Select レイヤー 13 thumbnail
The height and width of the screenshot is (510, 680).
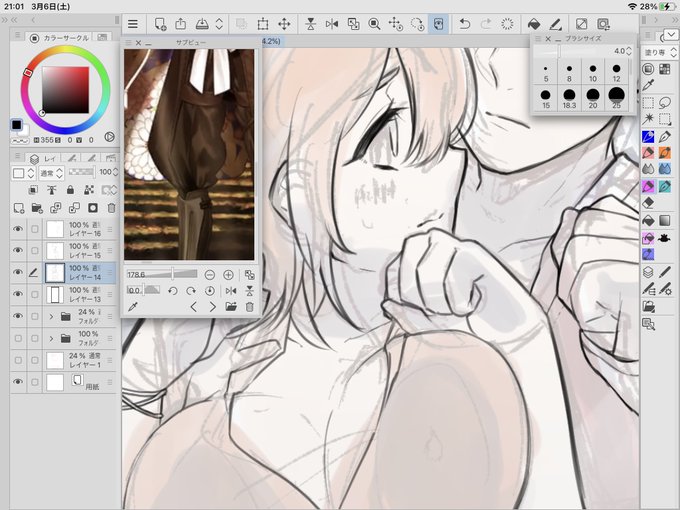(55, 294)
